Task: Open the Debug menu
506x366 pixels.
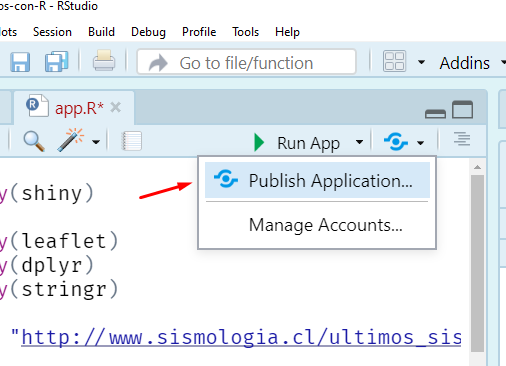Action: [x=148, y=32]
